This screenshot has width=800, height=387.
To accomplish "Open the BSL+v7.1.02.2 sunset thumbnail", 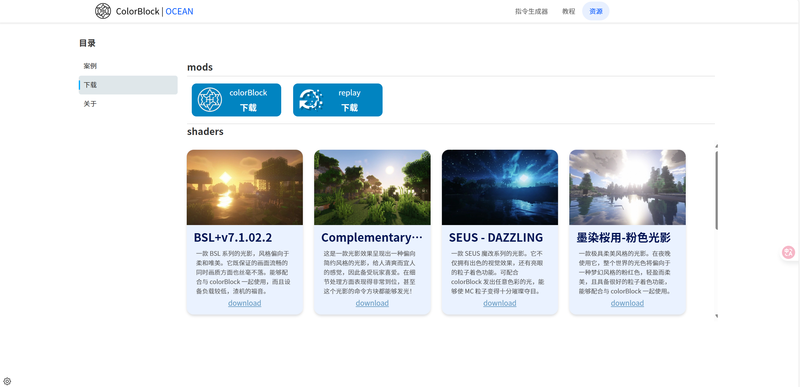I will click(x=245, y=187).
